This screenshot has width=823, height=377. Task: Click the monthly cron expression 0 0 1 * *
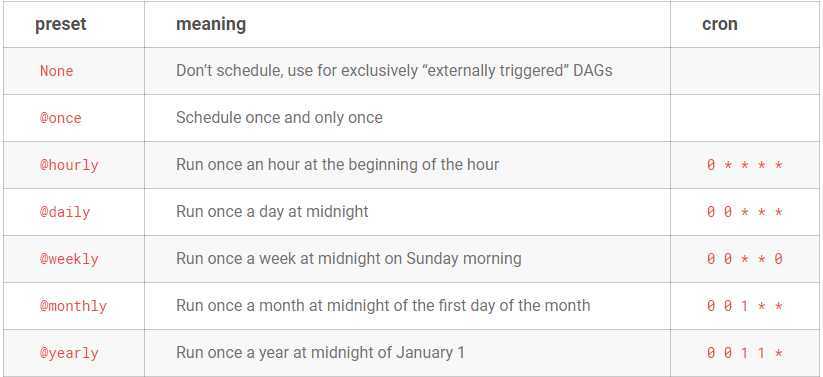click(744, 306)
